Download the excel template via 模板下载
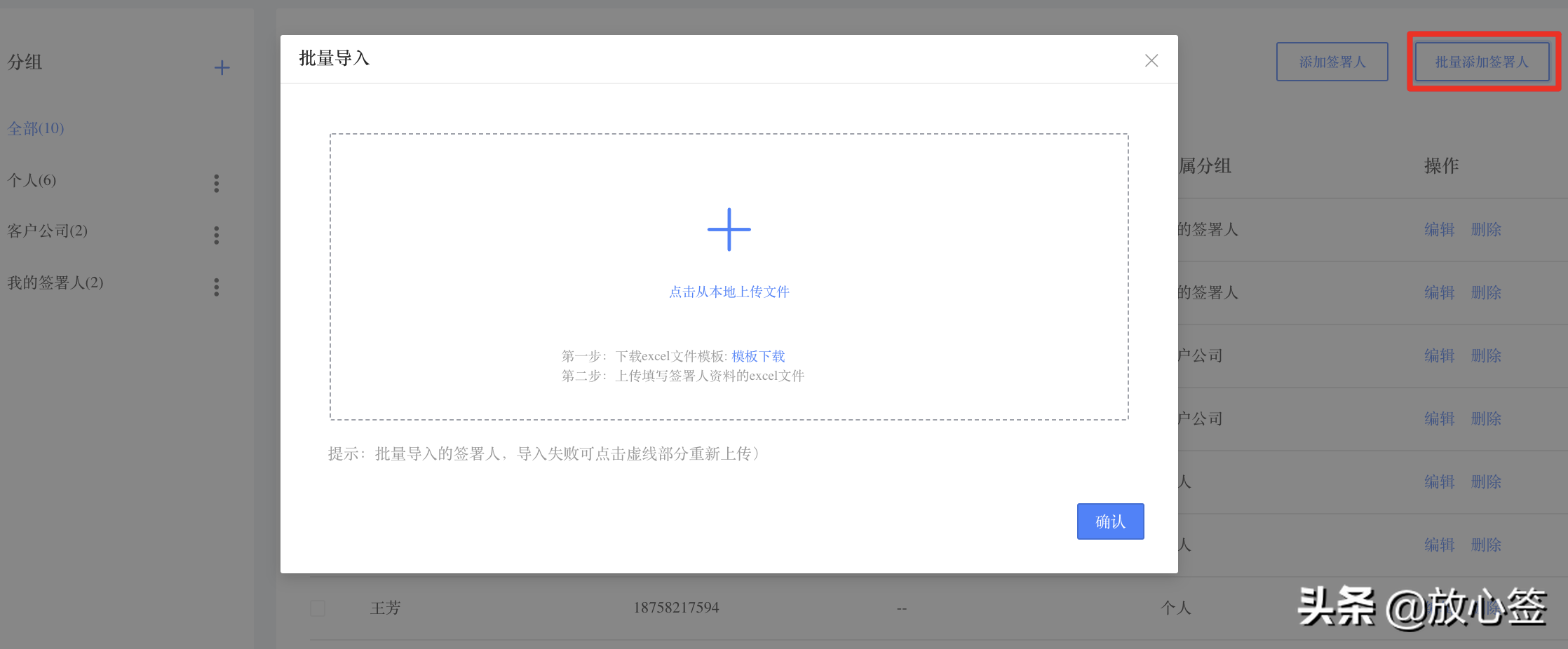1568x649 pixels. (x=757, y=356)
